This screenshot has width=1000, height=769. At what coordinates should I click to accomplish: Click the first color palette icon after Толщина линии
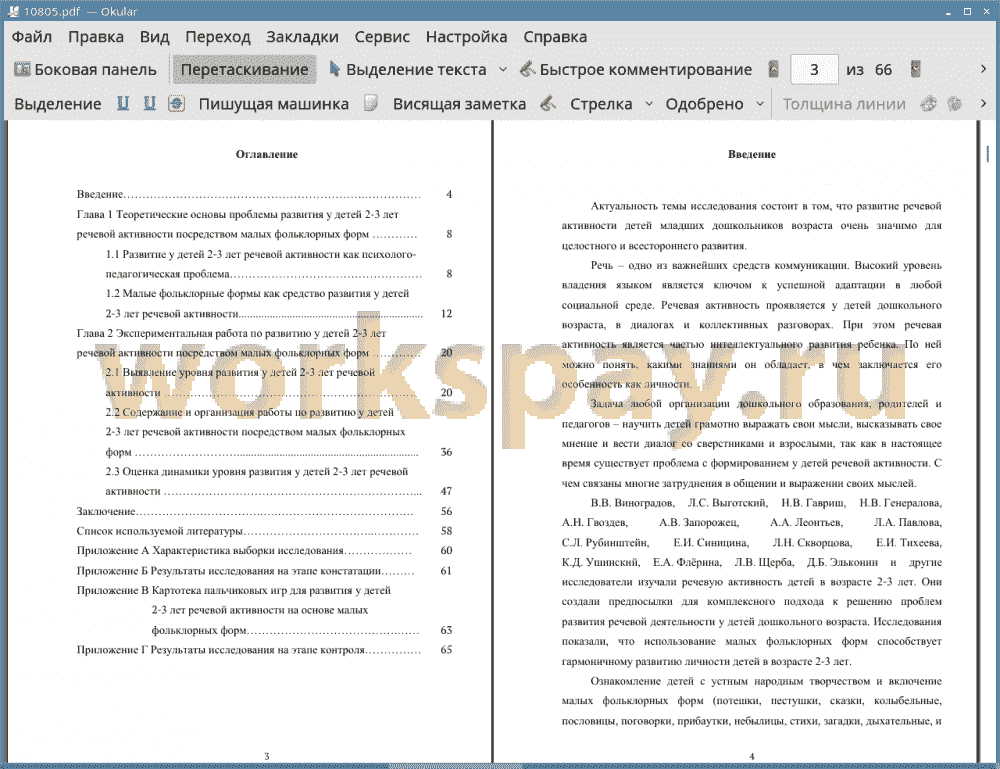[x=929, y=103]
